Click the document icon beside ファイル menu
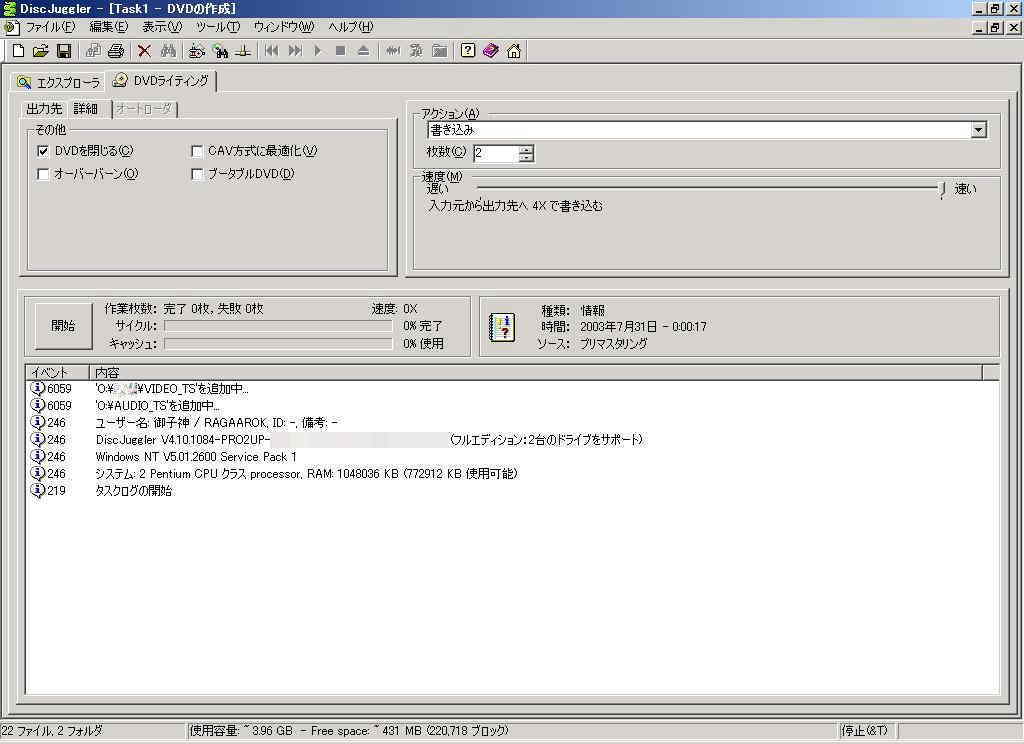 pos(10,27)
